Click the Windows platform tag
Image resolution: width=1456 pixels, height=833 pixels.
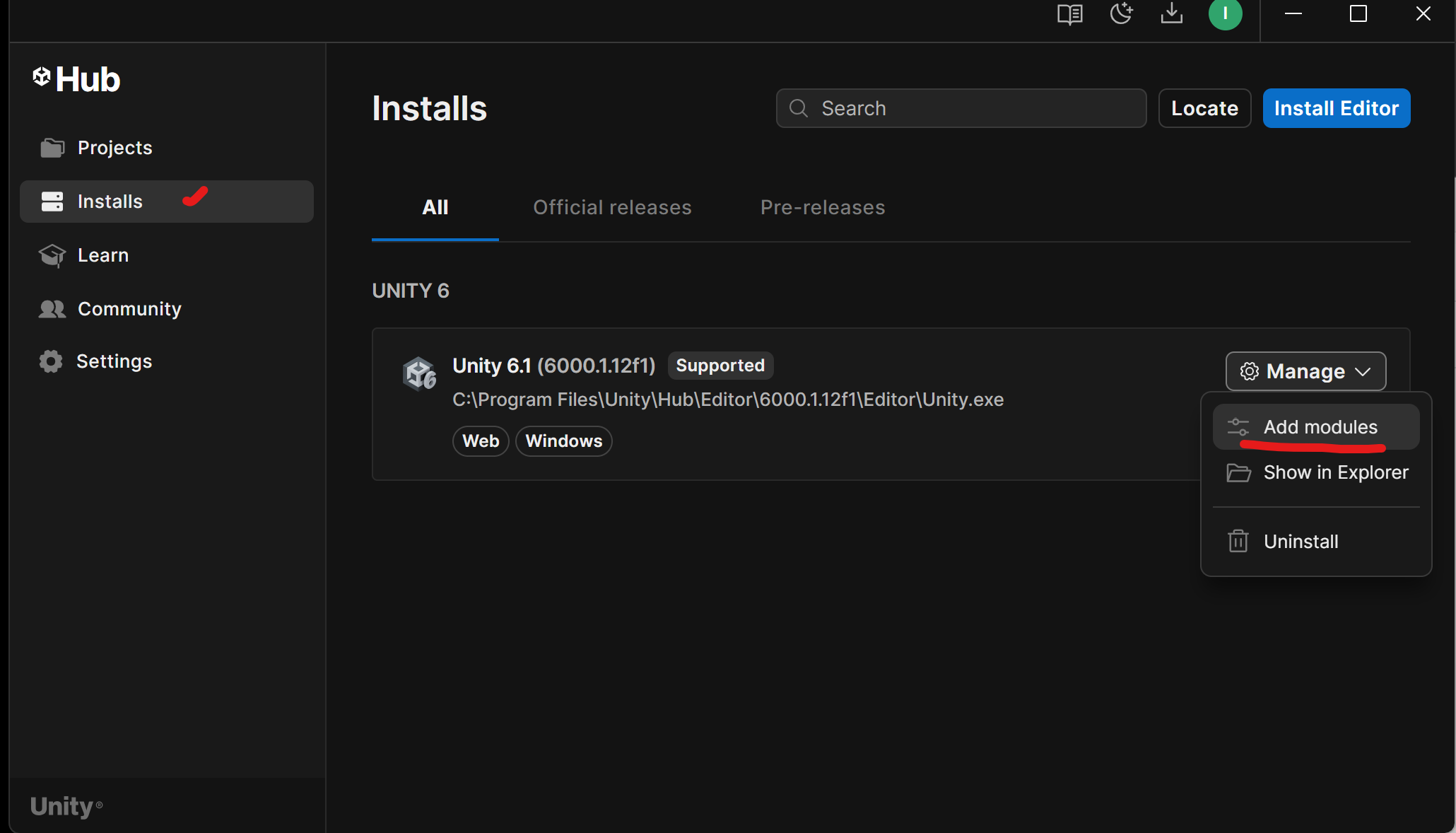click(563, 441)
